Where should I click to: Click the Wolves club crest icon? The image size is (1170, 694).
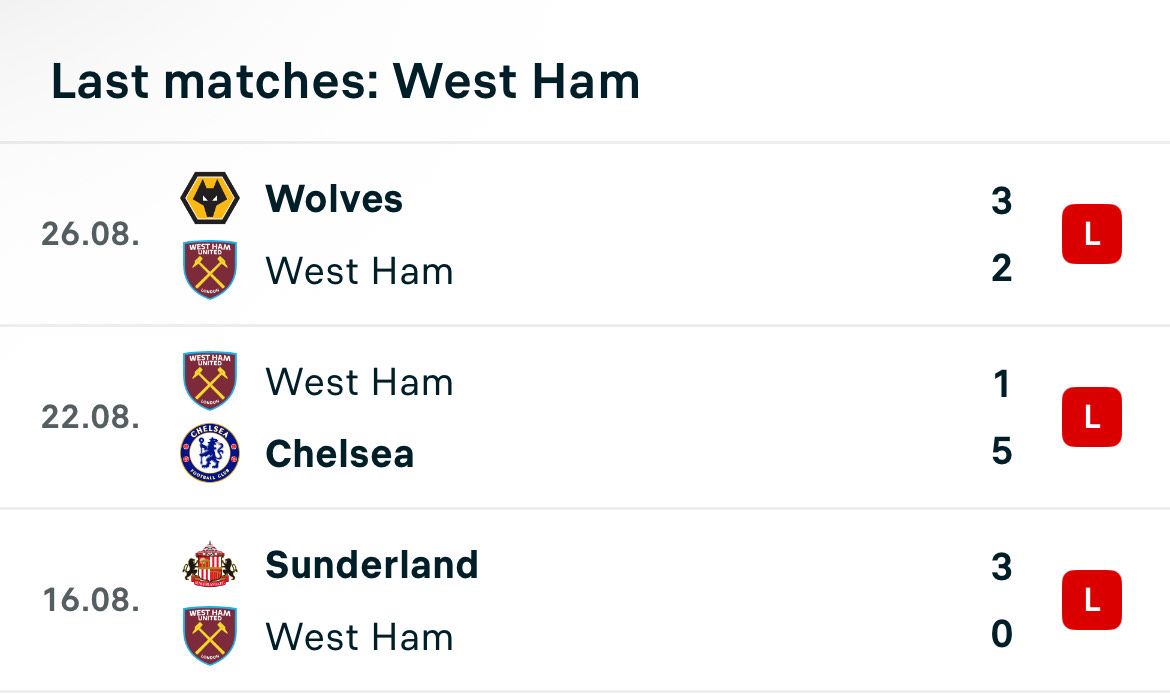pyautogui.click(x=210, y=198)
